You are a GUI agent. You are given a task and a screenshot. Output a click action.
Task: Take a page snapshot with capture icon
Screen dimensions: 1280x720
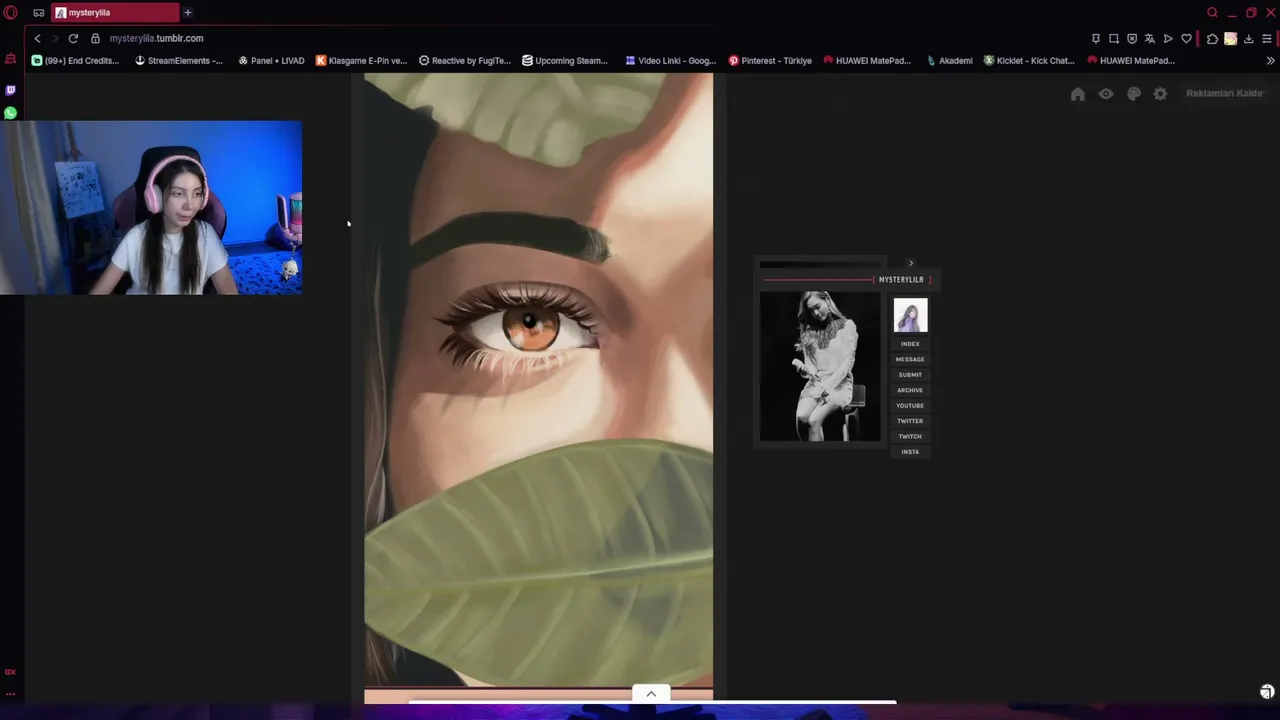pyautogui.click(x=1114, y=38)
